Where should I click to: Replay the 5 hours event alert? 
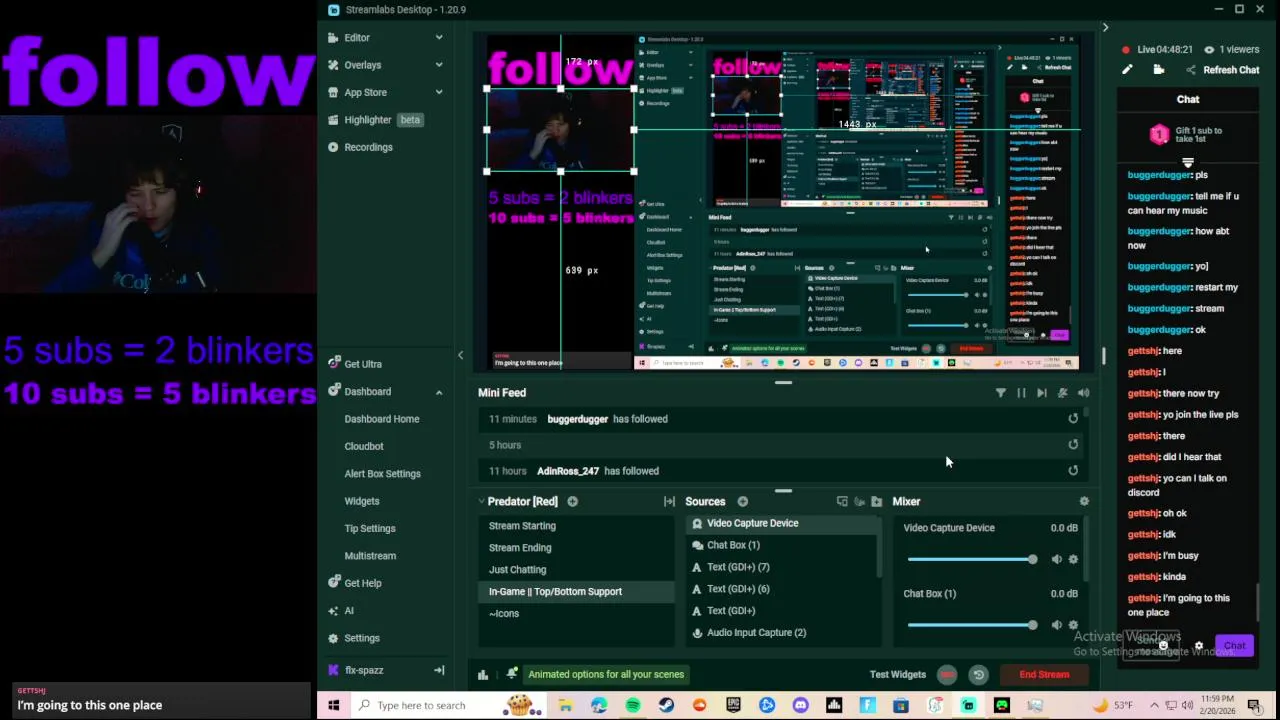(1073, 445)
